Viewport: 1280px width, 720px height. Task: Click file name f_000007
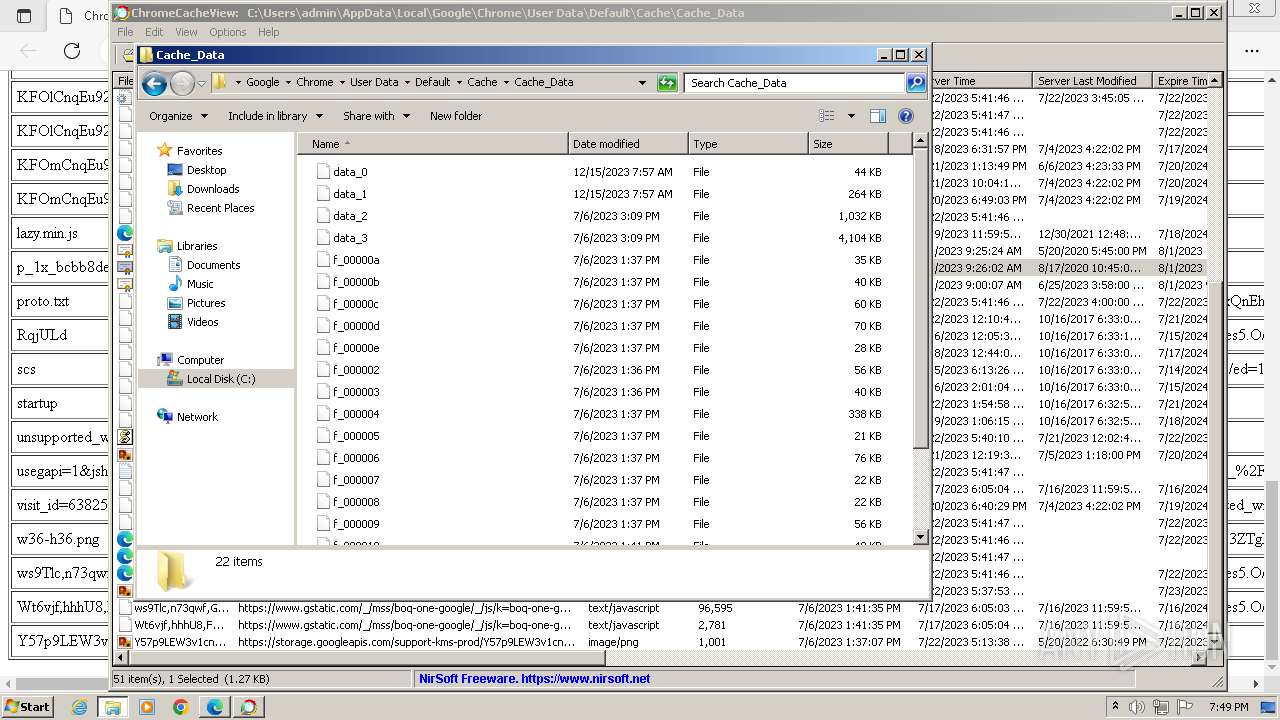pyautogui.click(x=356, y=480)
